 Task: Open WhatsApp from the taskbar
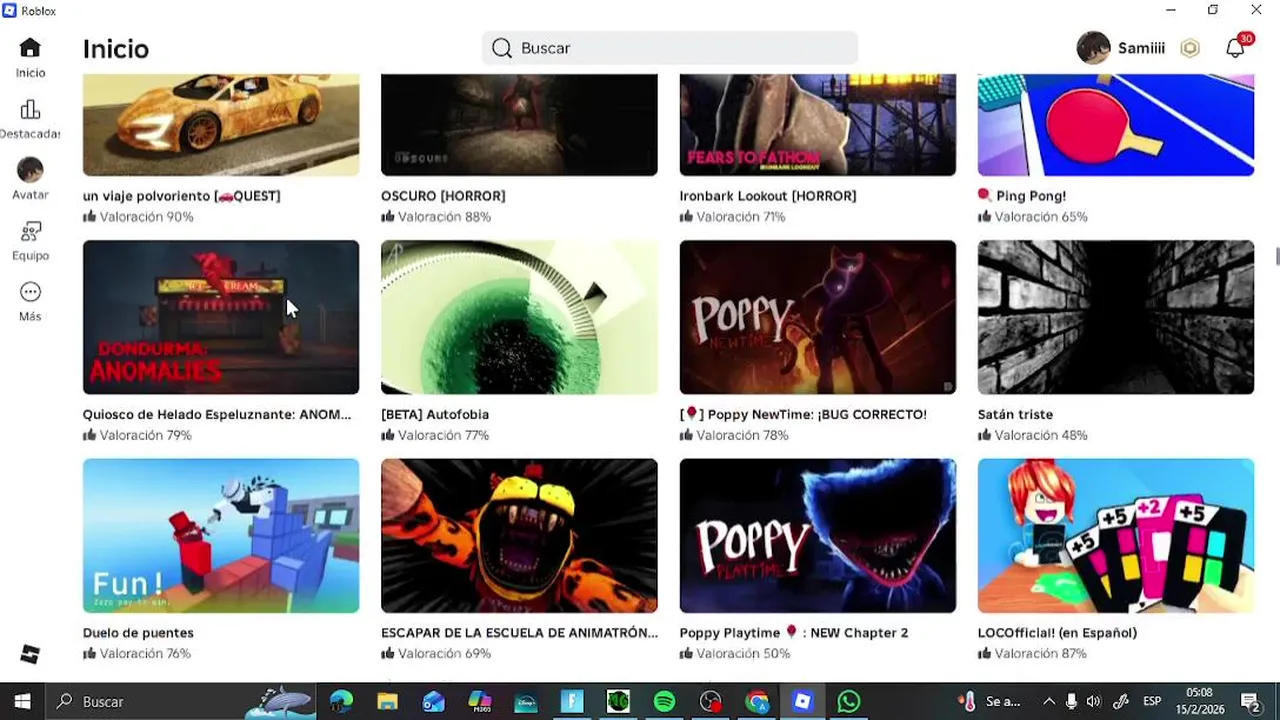tap(849, 702)
